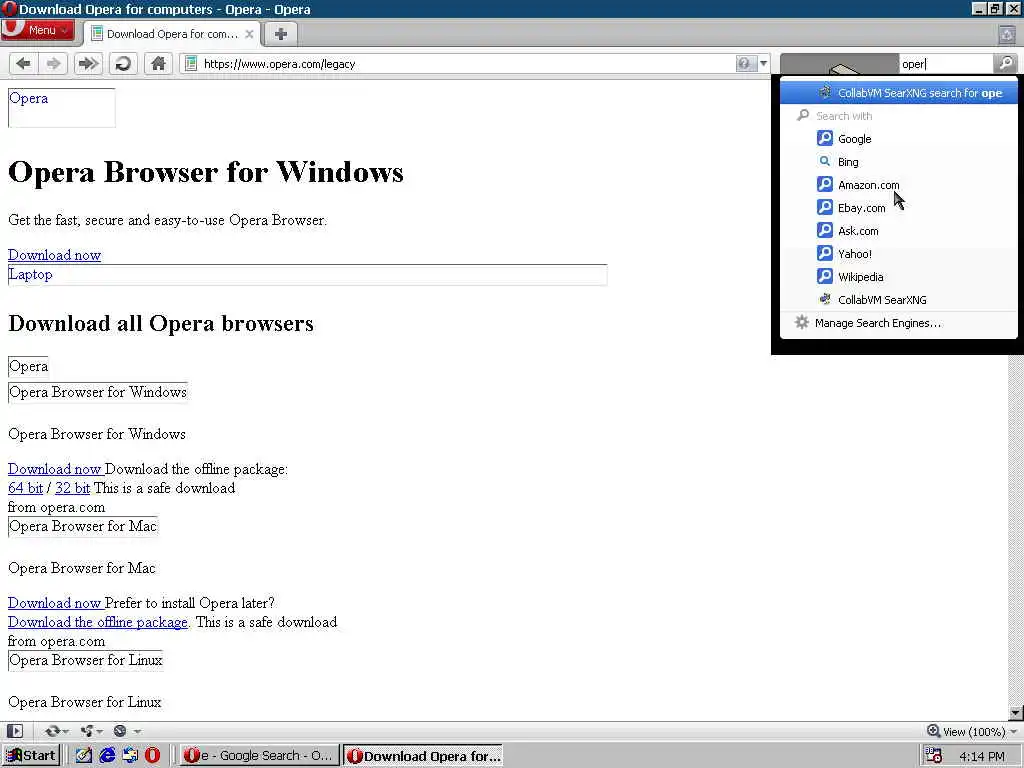1024x768 pixels.
Task: Open the Windows Start menu
Action: click(x=31, y=756)
